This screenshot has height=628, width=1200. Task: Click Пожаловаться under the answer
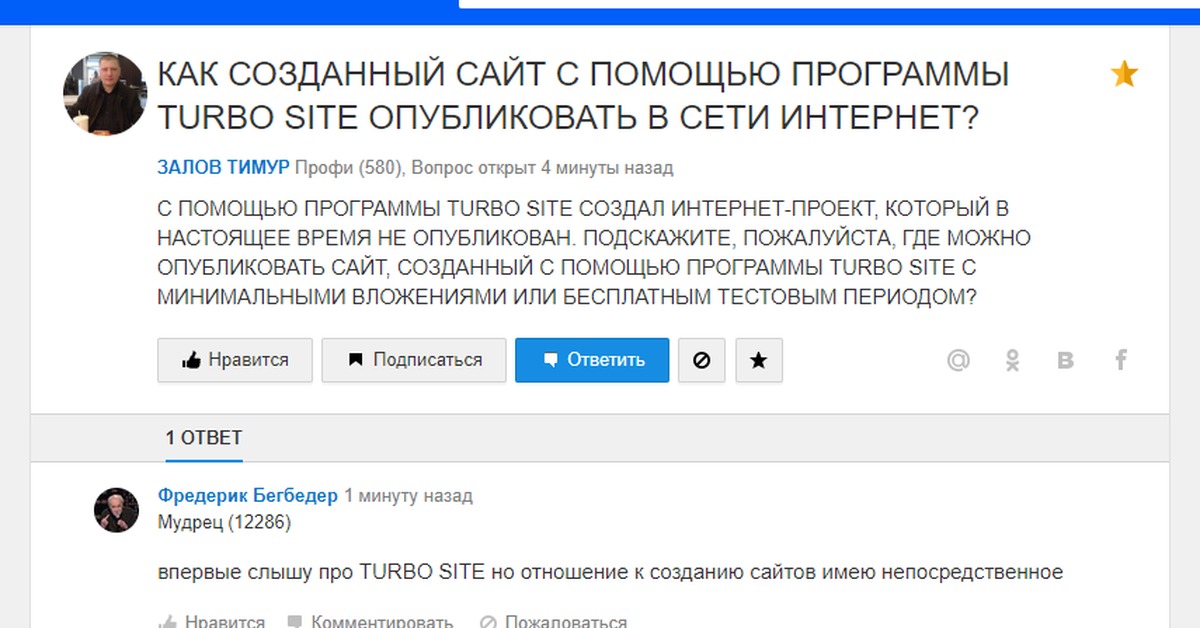tap(554, 622)
